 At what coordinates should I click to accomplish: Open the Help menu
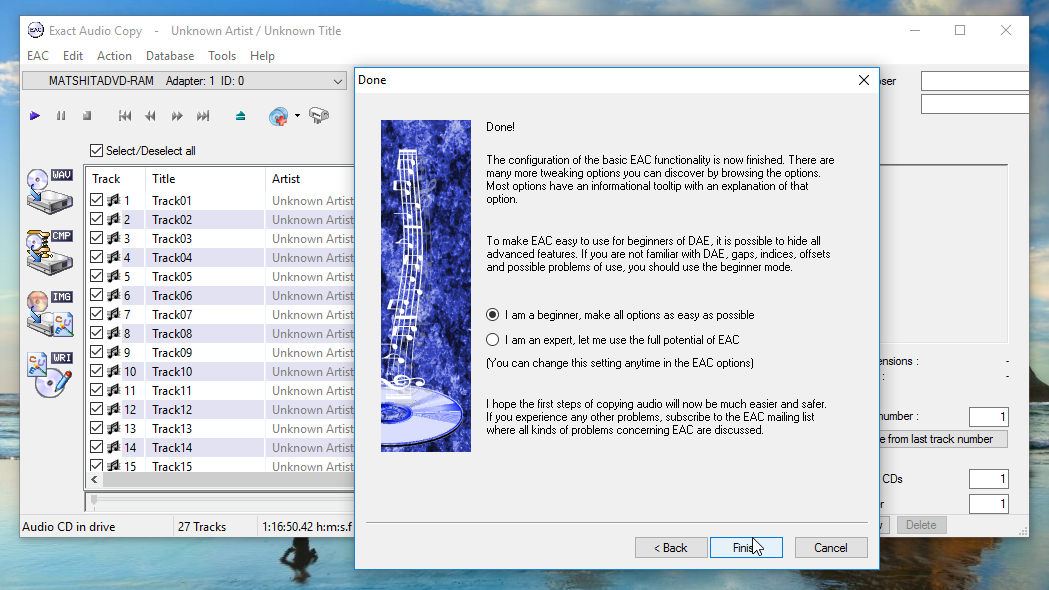pyautogui.click(x=262, y=56)
